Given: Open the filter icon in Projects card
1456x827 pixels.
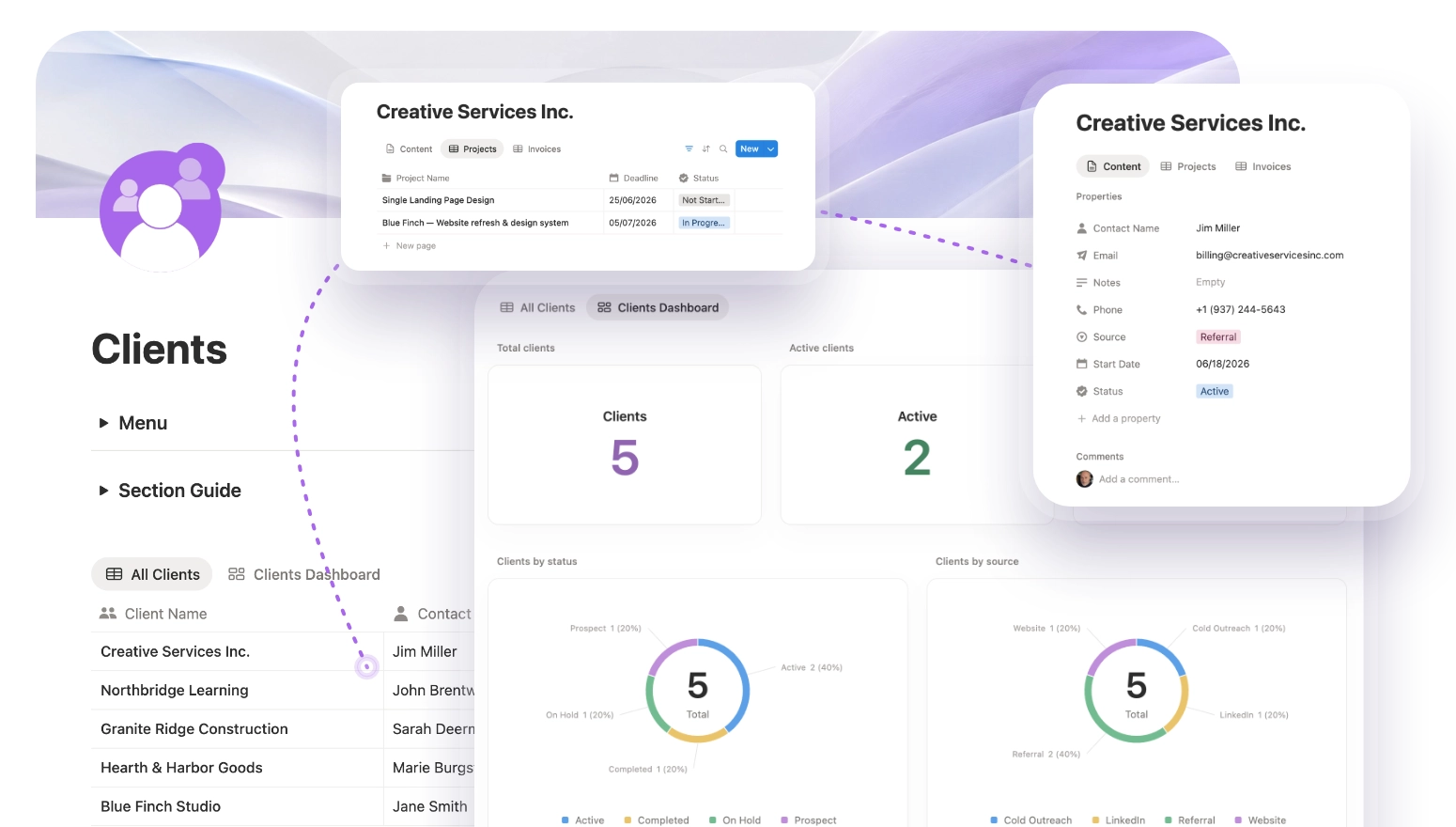Looking at the screenshot, I should (x=689, y=148).
